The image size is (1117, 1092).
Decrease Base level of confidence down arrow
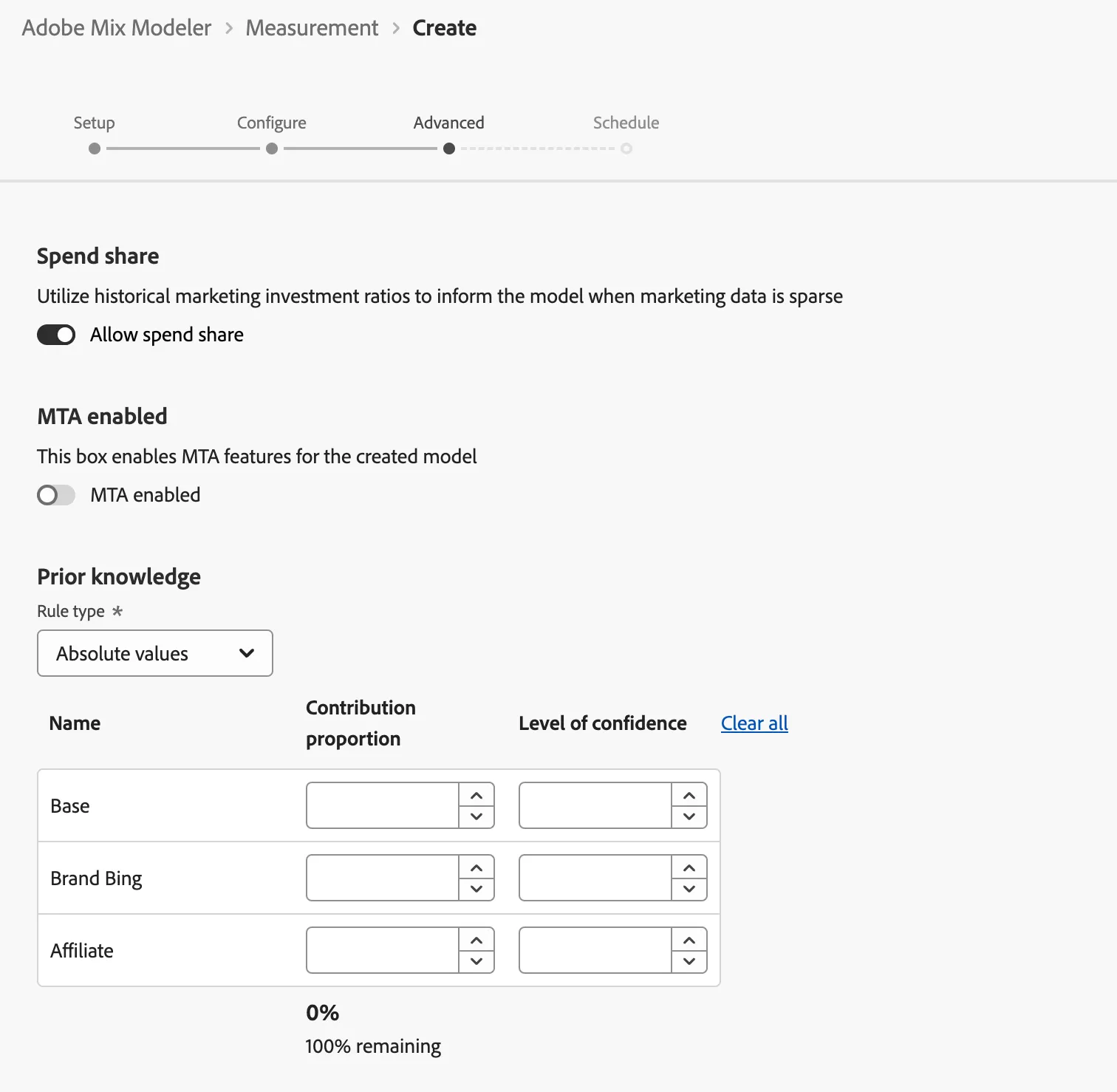(689, 816)
